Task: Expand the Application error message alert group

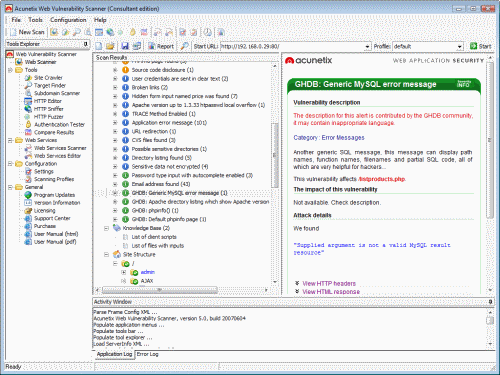Action: coord(115,123)
